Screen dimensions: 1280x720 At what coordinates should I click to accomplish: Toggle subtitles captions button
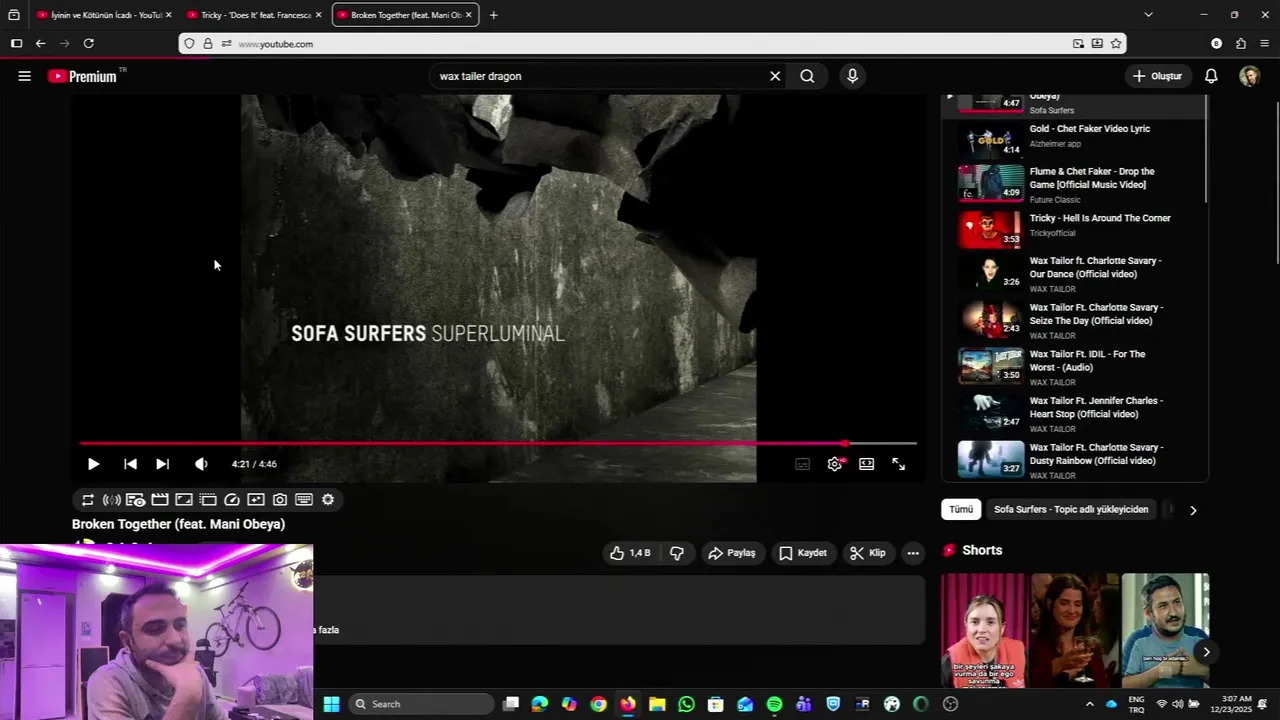[802, 464]
